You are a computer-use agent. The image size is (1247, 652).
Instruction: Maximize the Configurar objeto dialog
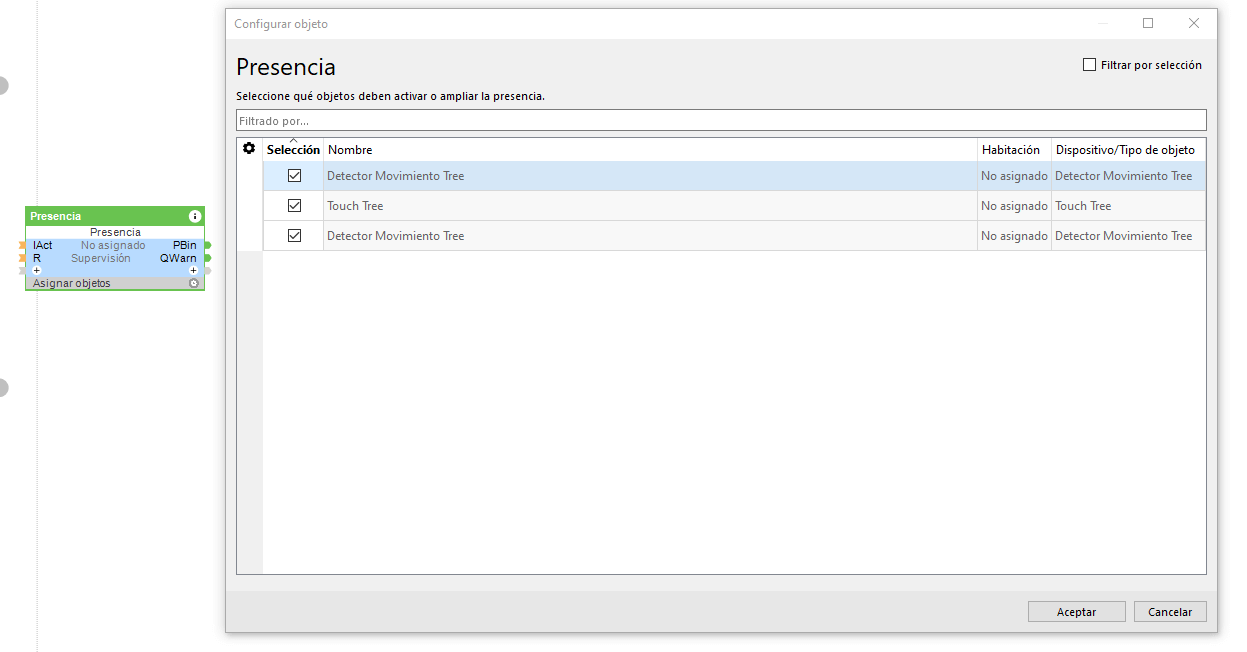coord(1148,23)
